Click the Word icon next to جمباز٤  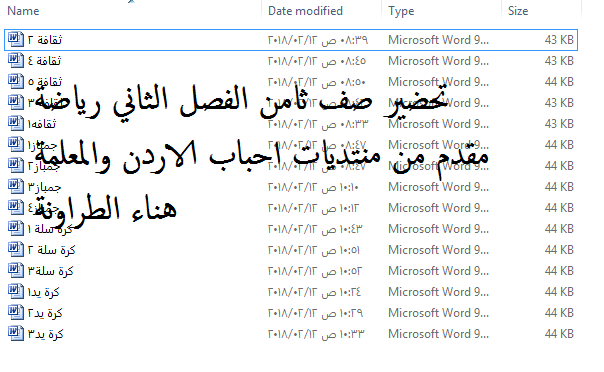click(16, 208)
